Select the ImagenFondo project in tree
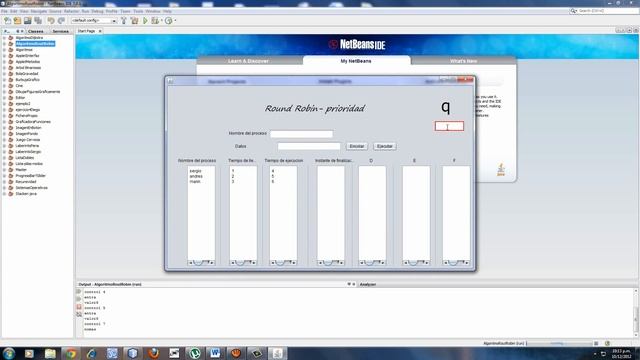Screen dimensions: 640x360 pos(27,134)
